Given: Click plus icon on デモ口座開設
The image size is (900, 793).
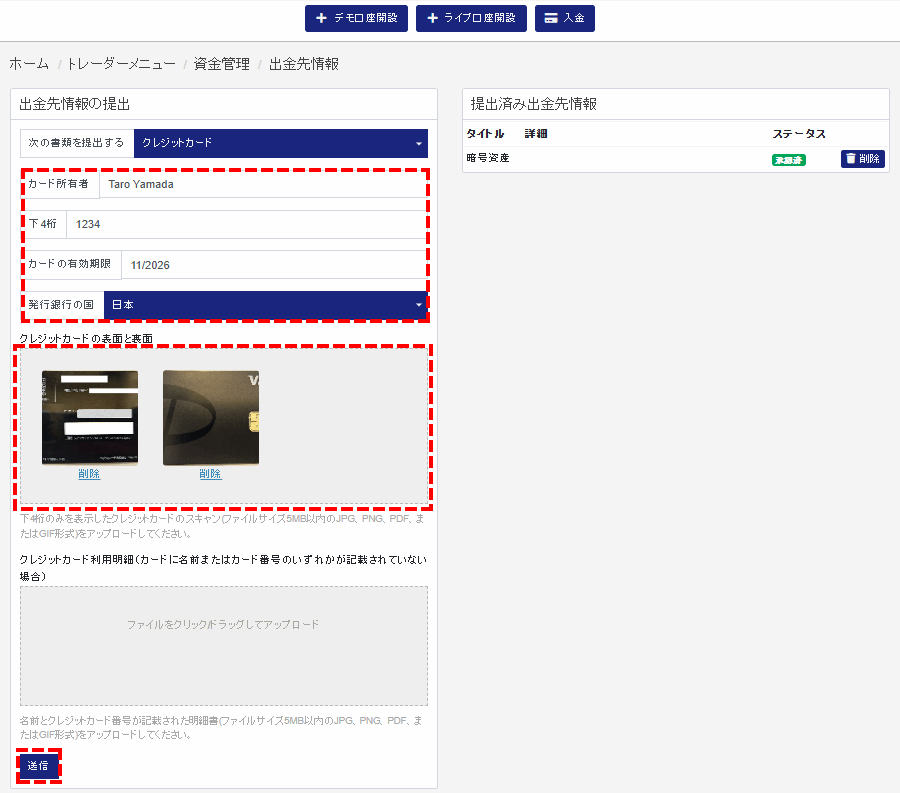Looking at the screenshot, I should pos(321,18).
